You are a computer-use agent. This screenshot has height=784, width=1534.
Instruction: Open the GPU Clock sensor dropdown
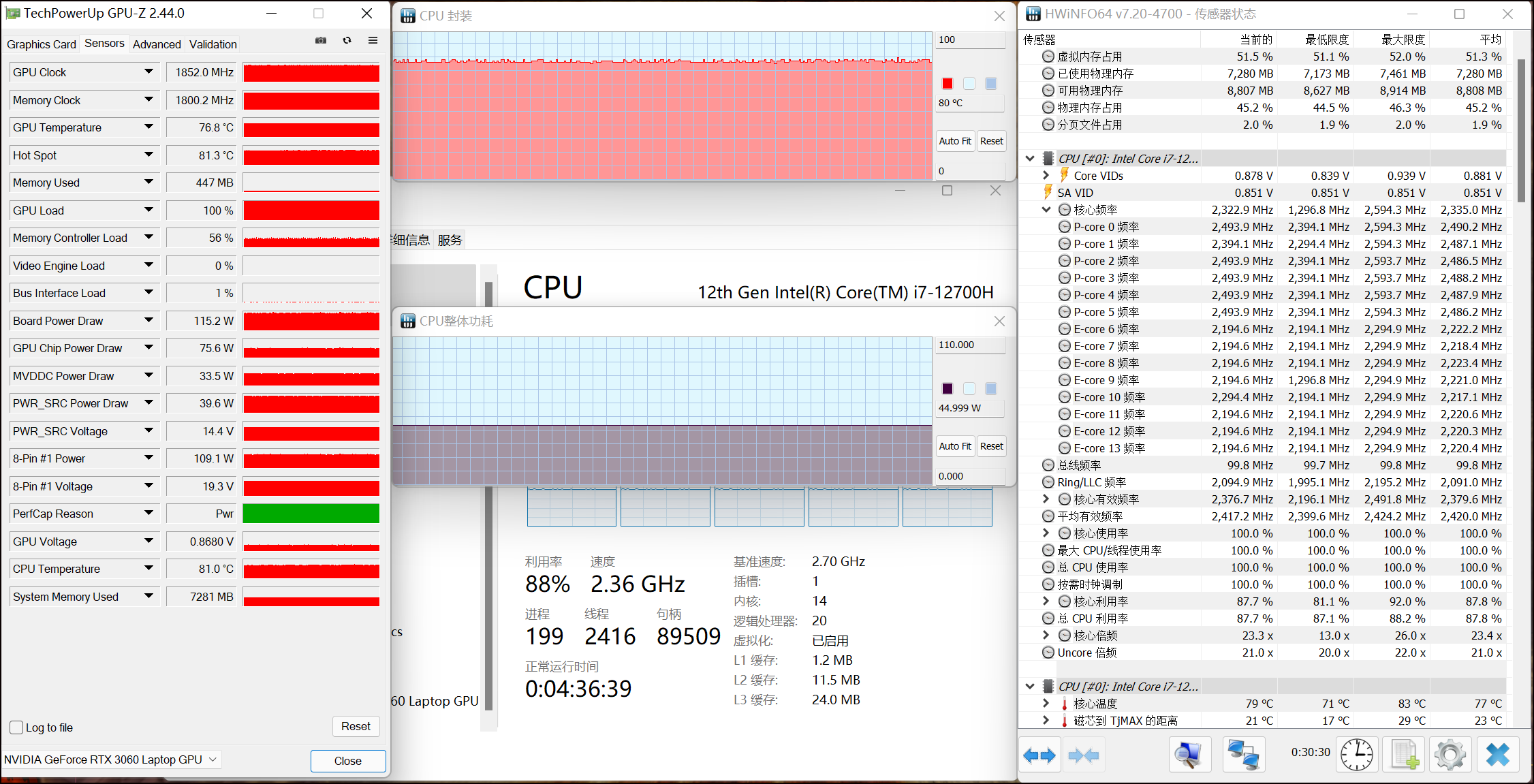click(x=148, y=72)
